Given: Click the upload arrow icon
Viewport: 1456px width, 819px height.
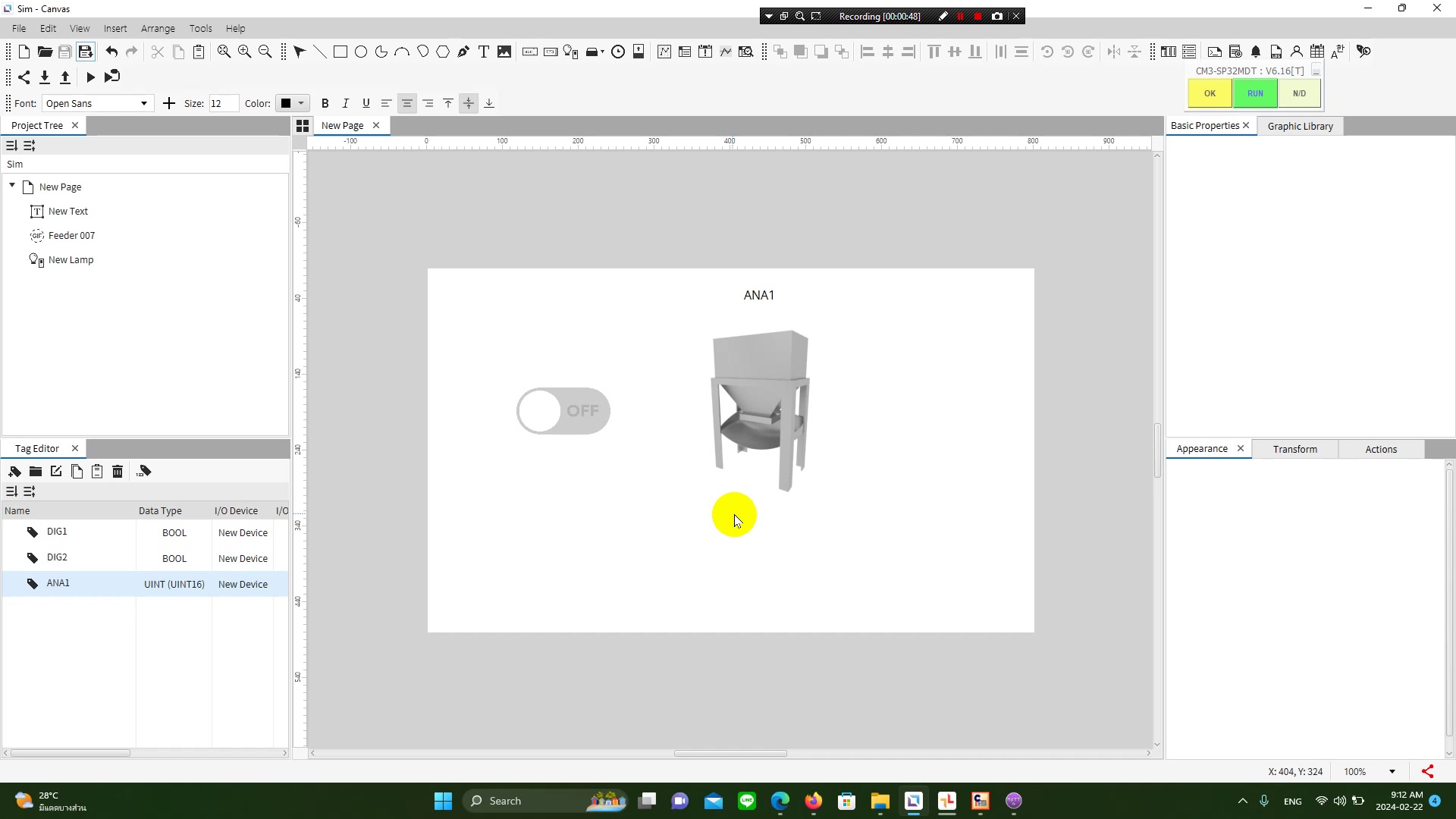Looking at the screenshot, I should pyautogui.click(x=65, y=77).
